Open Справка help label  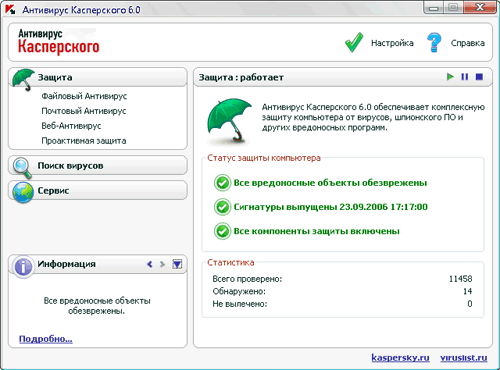tap(468, 43)
